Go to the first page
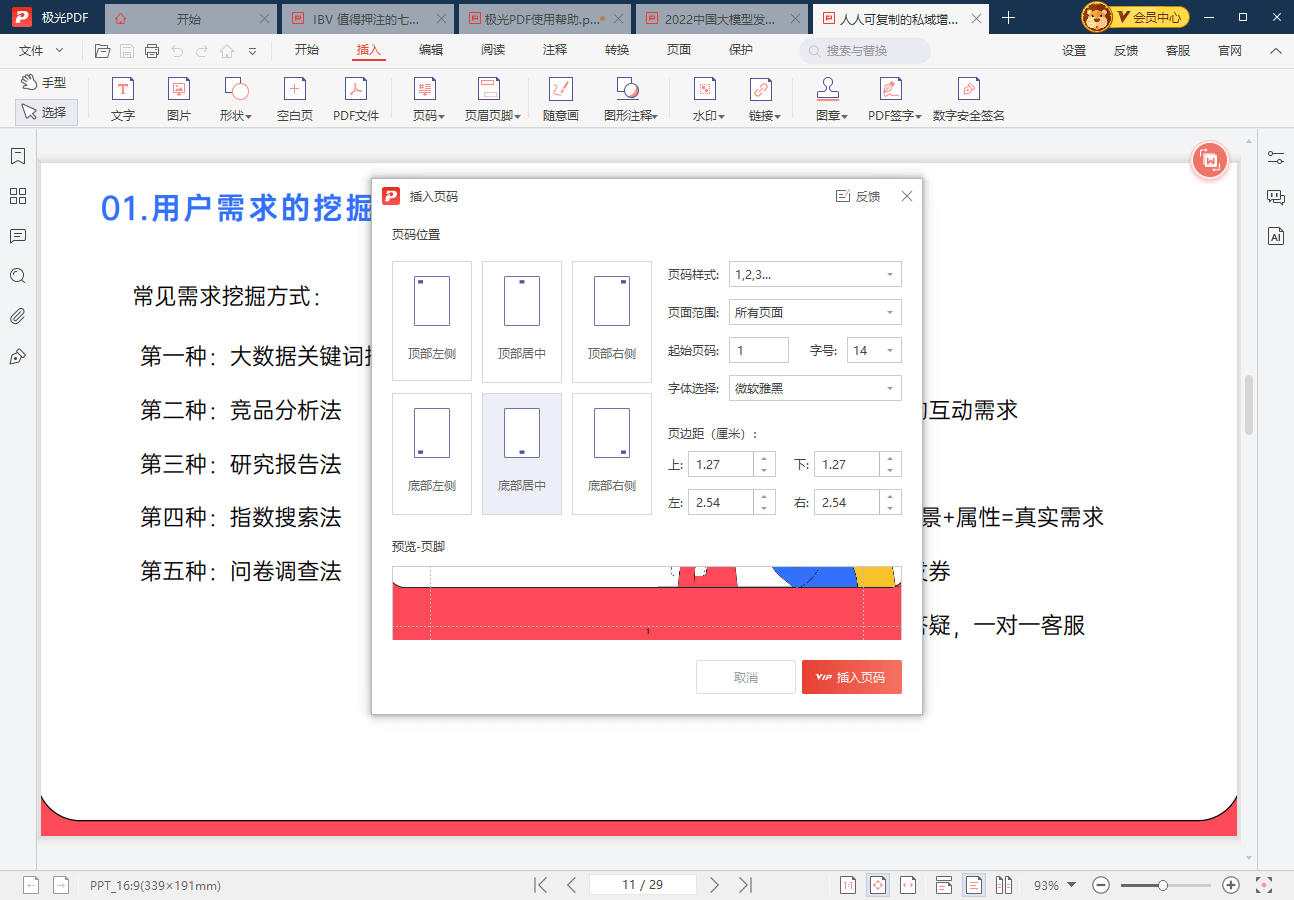This screenshot has width=1294, height=900. point(541,885)
